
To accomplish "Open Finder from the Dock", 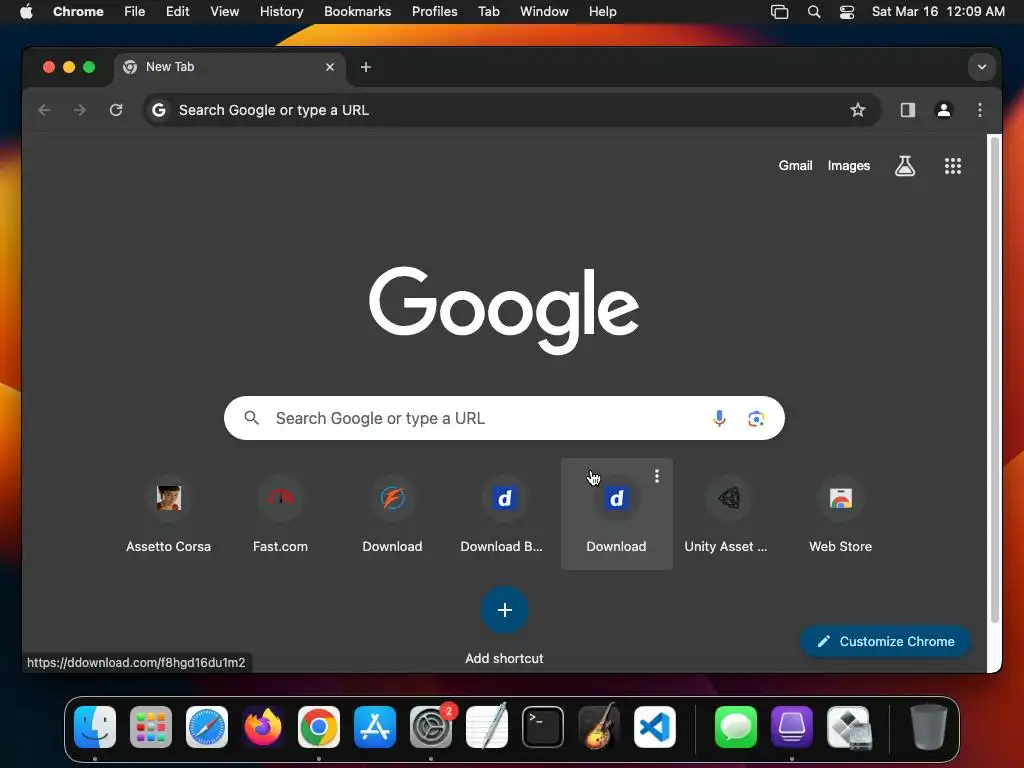I will [95, 727].
